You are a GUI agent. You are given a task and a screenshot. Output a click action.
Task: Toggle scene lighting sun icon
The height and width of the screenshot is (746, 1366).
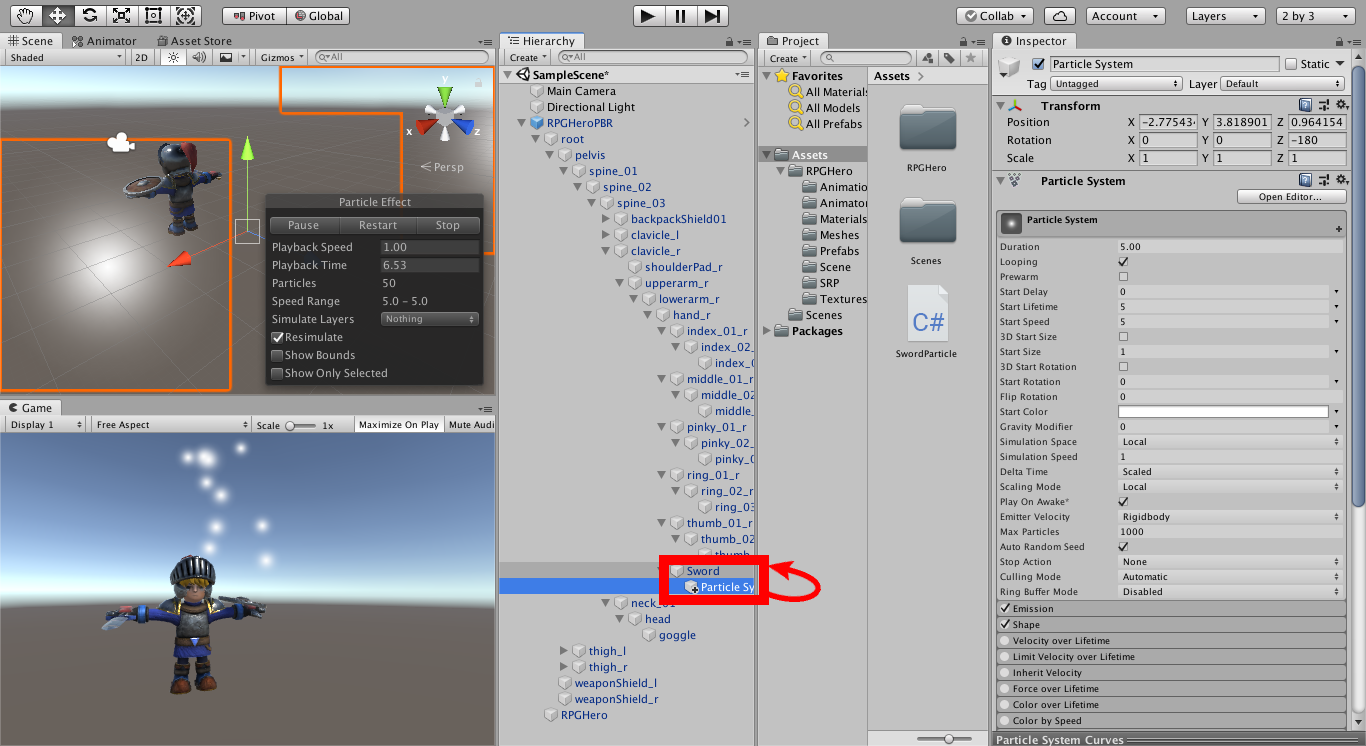tap(173, 58)
